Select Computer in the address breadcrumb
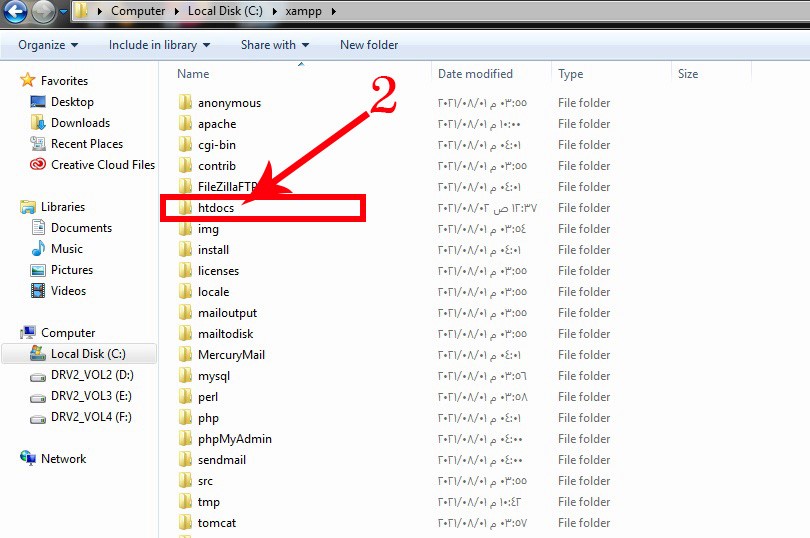Screen dimensions: 810x538 pos(138,11)
